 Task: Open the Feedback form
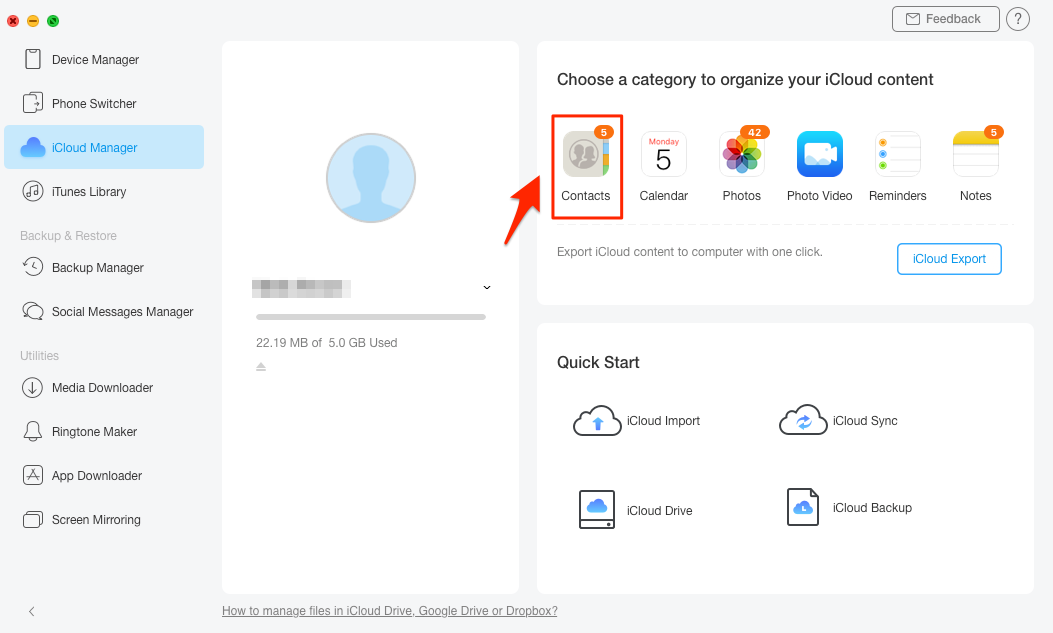945,18
